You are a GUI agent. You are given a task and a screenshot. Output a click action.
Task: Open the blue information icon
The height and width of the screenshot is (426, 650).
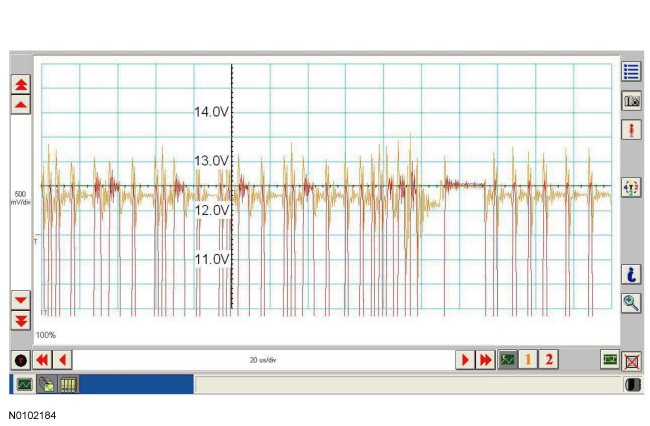coord(631,274)
